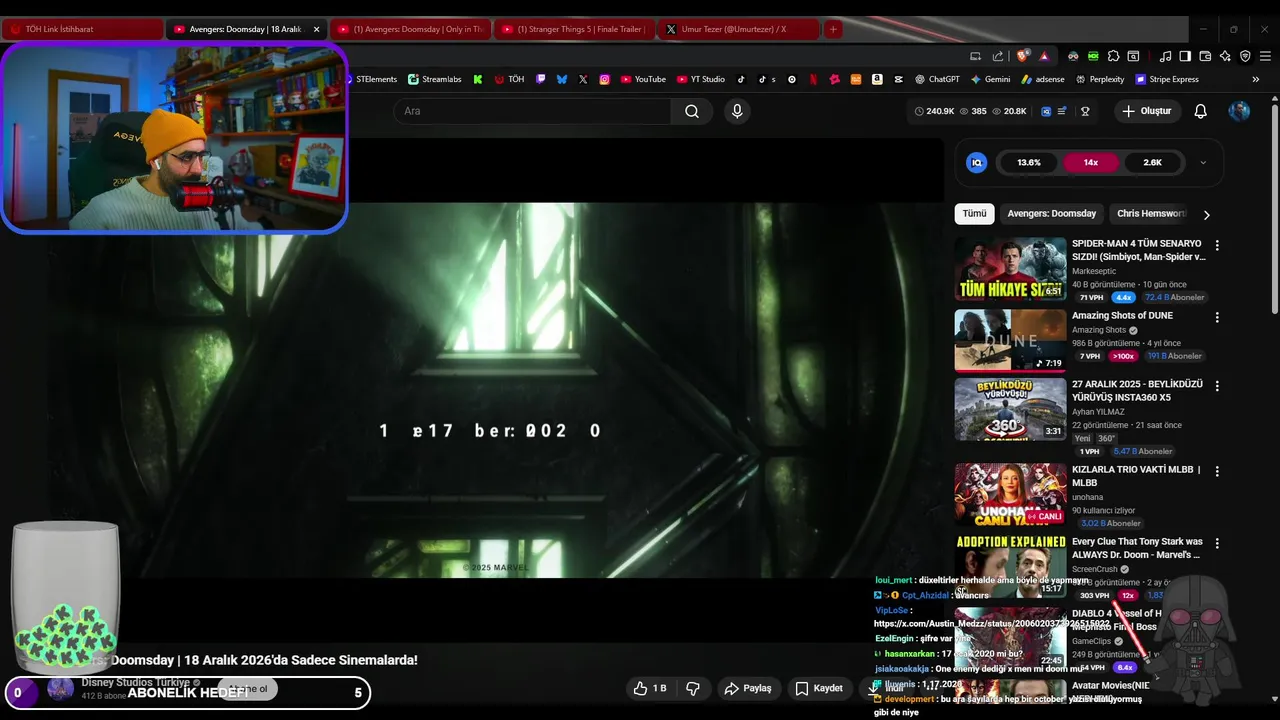Open the Instagram bookmark icon

[x=605, y=79]
